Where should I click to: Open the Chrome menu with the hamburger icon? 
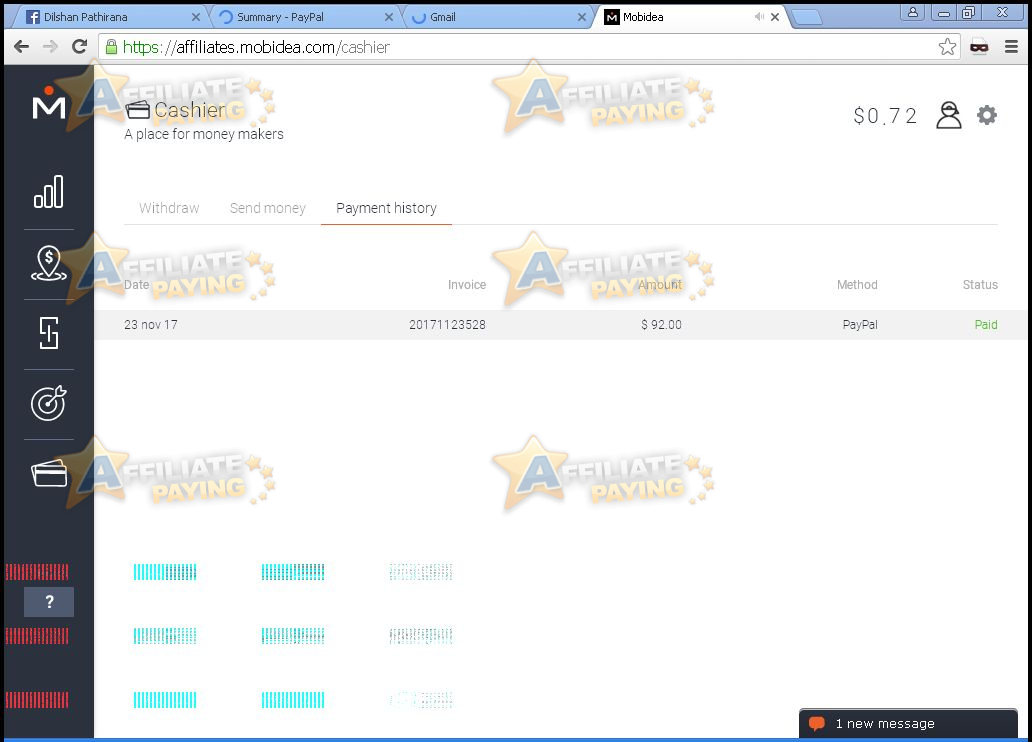1011,46
